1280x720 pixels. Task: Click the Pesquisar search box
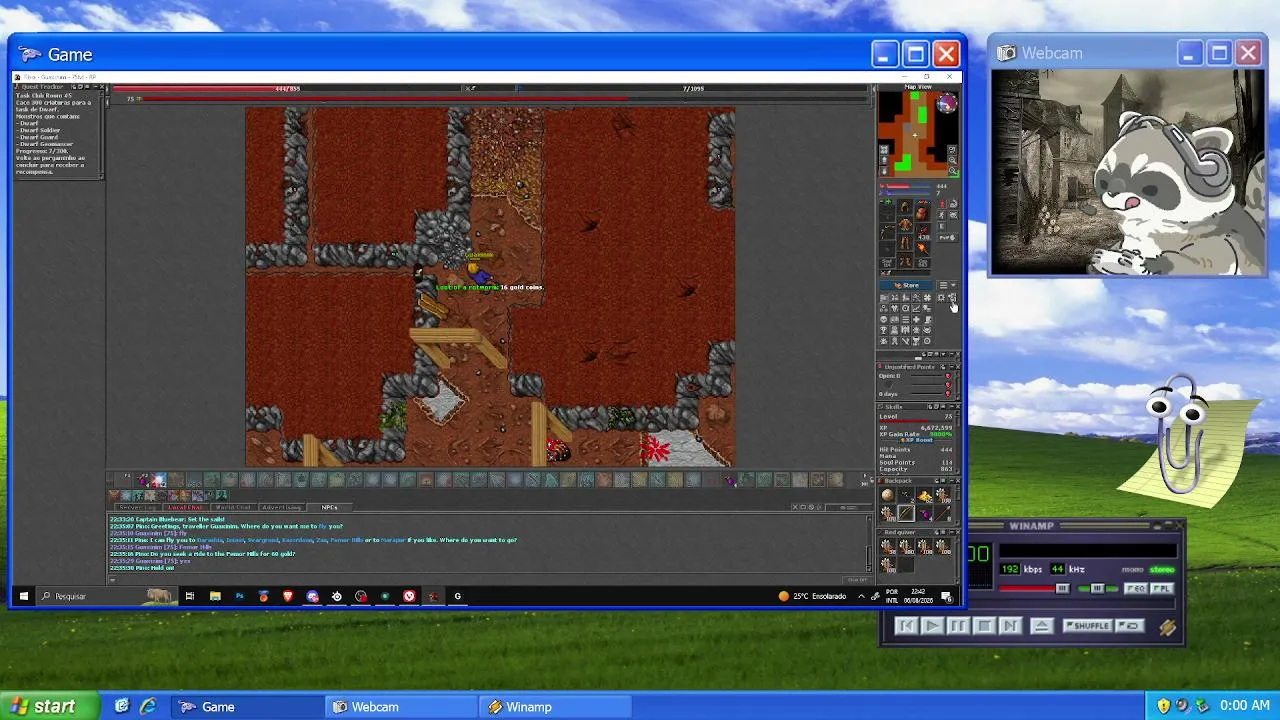[104, 596]
